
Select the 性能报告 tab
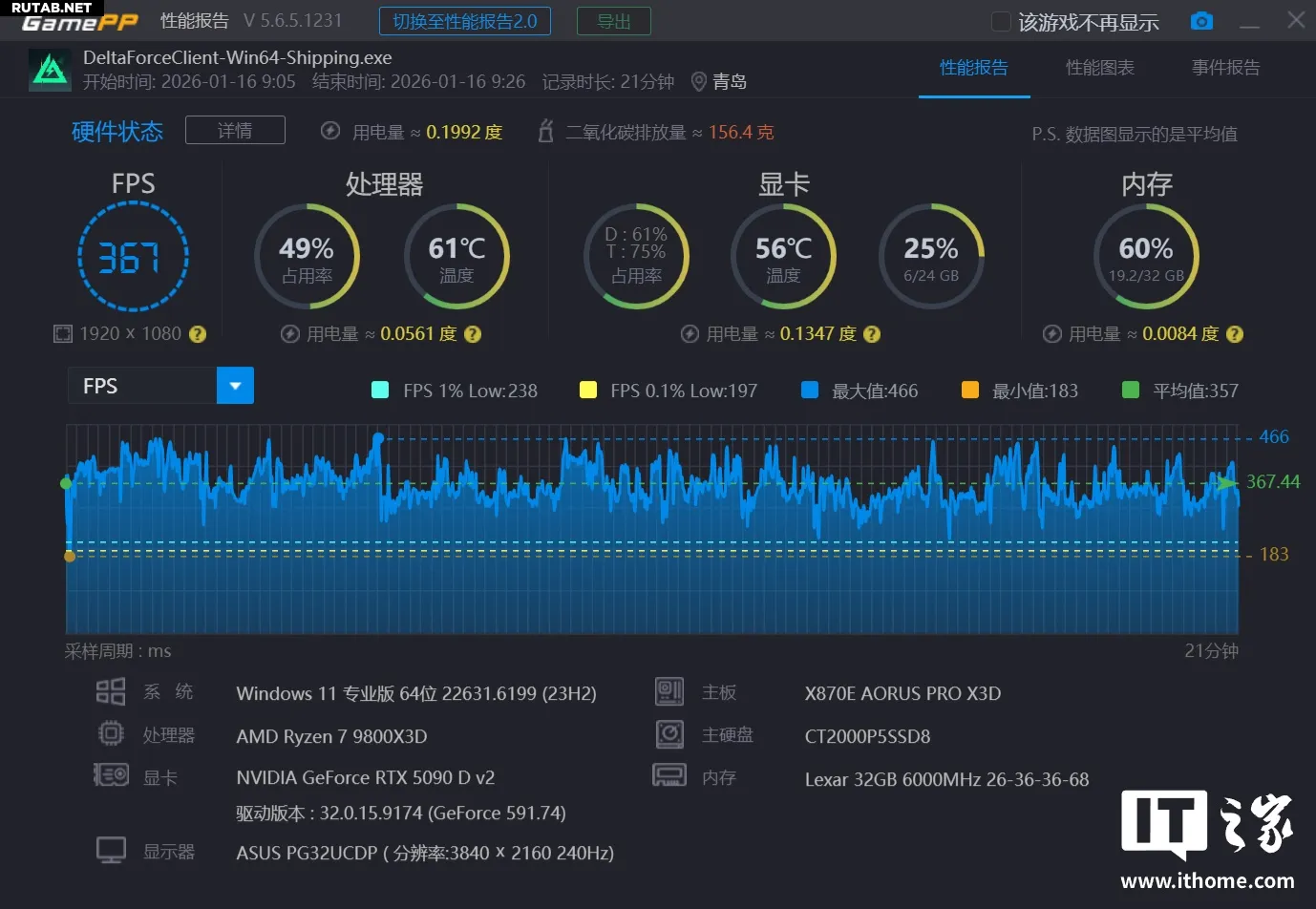973,68
